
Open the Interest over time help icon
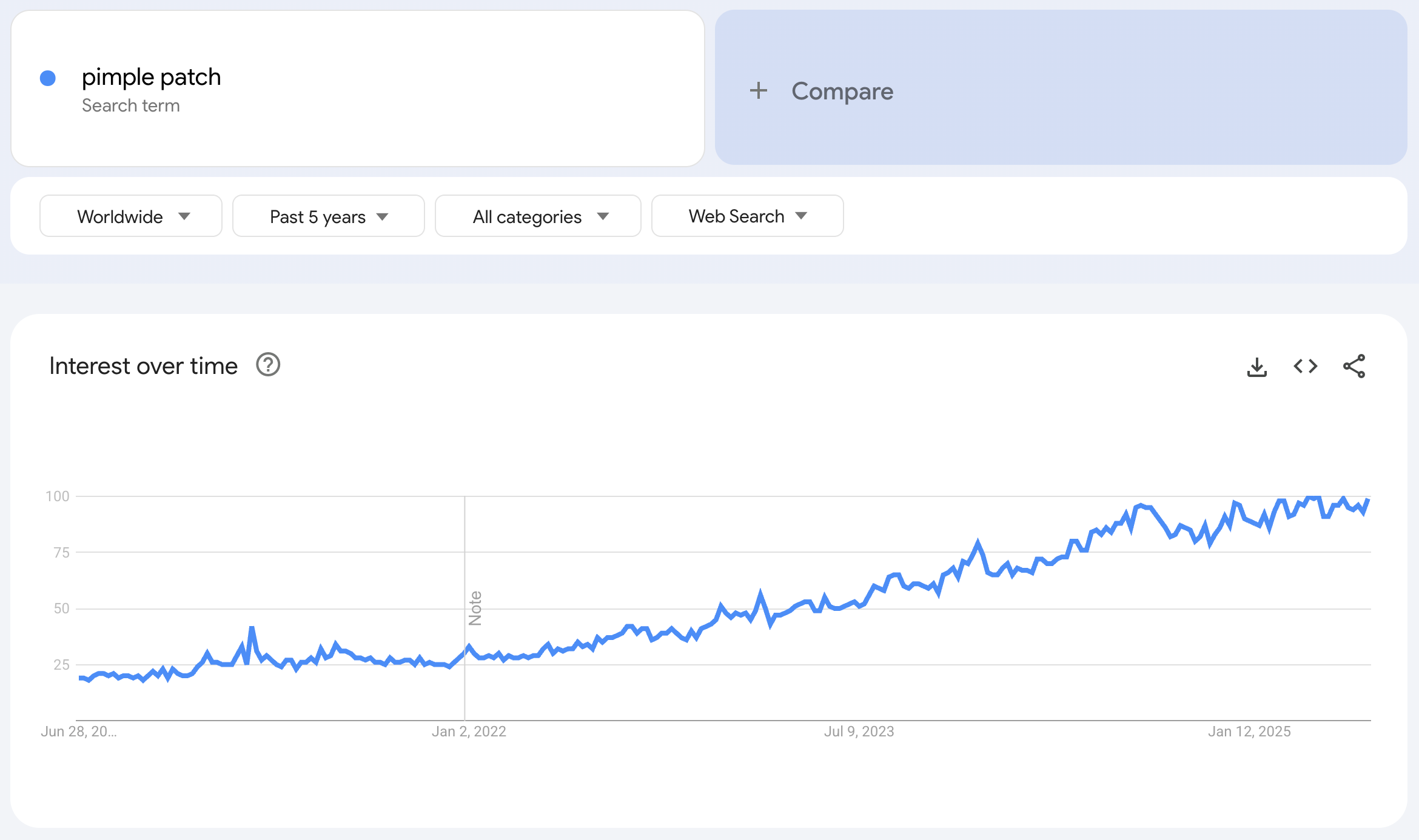(268, 365)
